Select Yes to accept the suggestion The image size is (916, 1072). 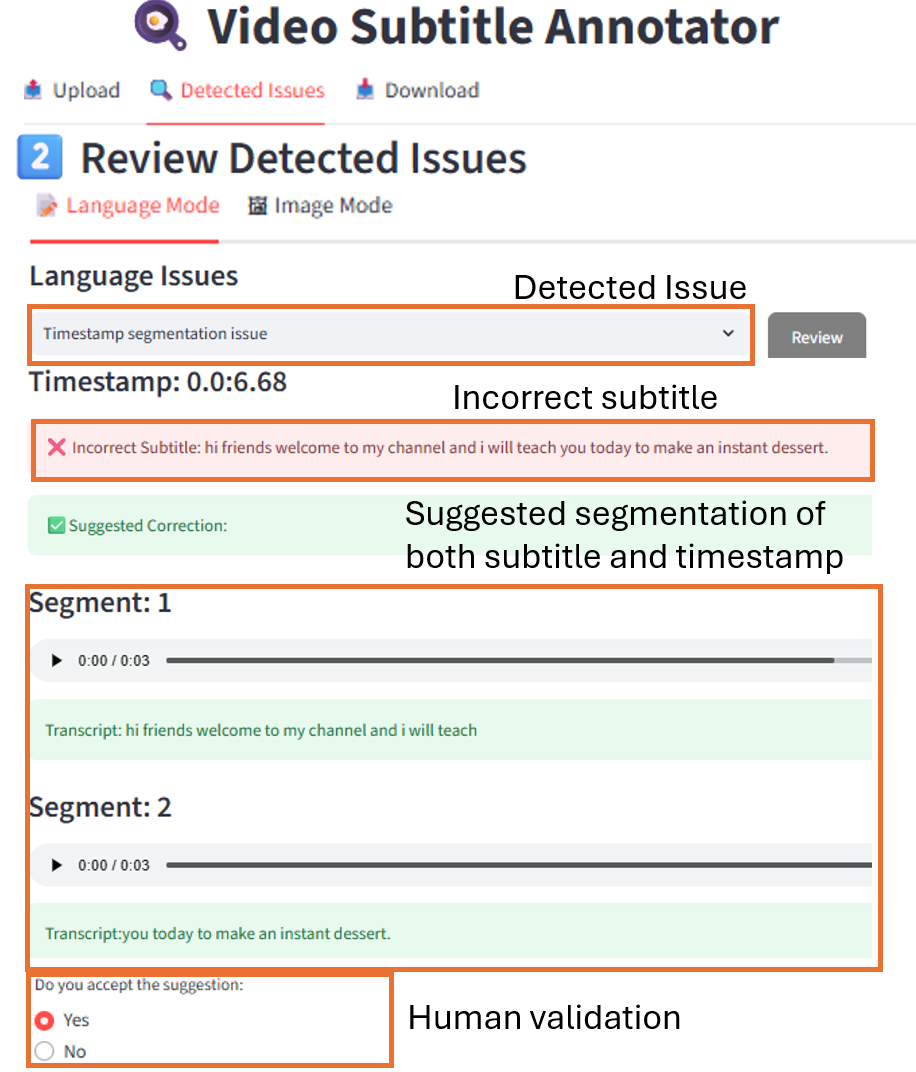tap(44, 1020)
